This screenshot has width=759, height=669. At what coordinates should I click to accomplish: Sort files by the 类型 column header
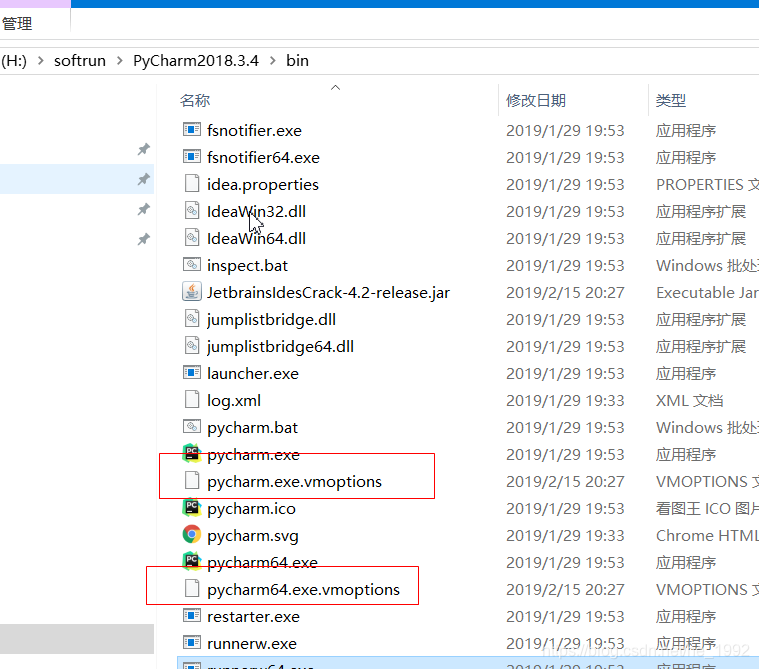671,101
